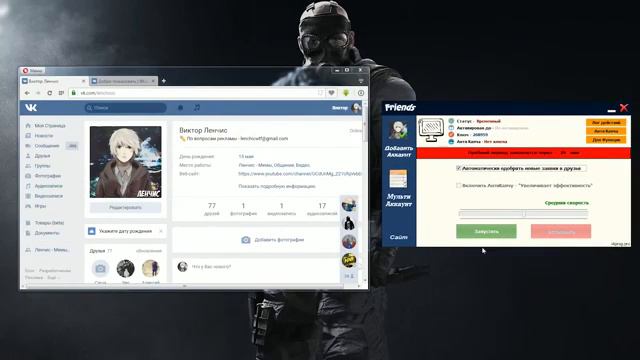Open the YouTube channel web-site link
The width and height of the screenshot is (640, 360).
[300, 174]
